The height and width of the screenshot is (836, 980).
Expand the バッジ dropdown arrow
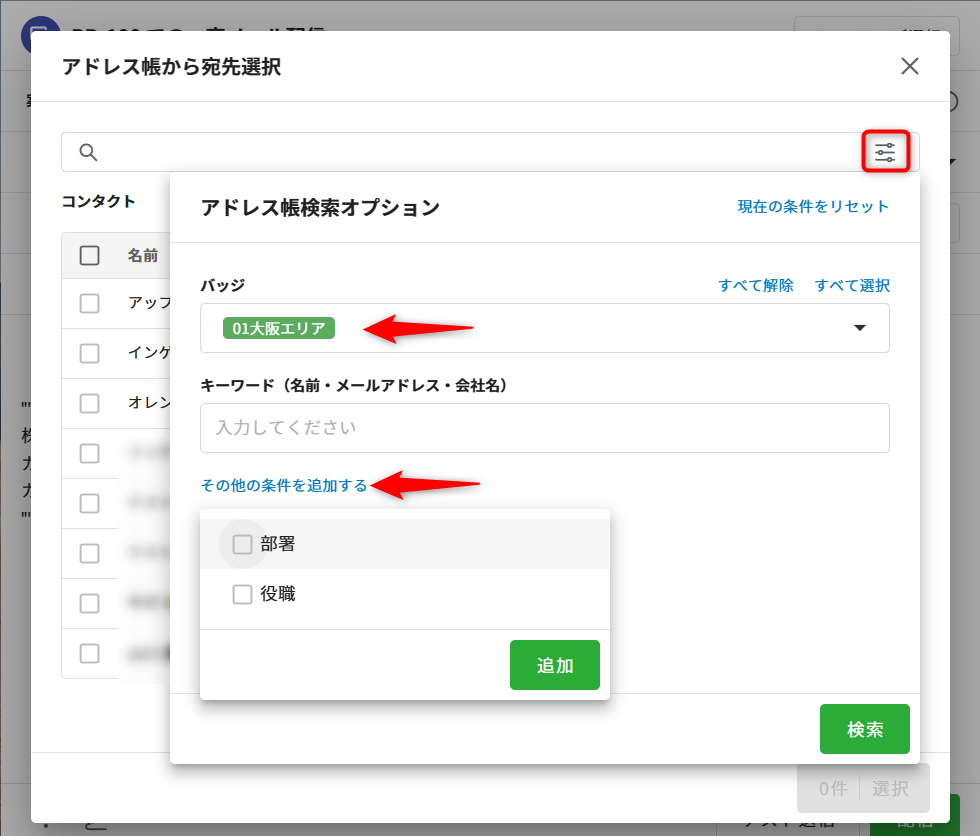coord(859,328)
